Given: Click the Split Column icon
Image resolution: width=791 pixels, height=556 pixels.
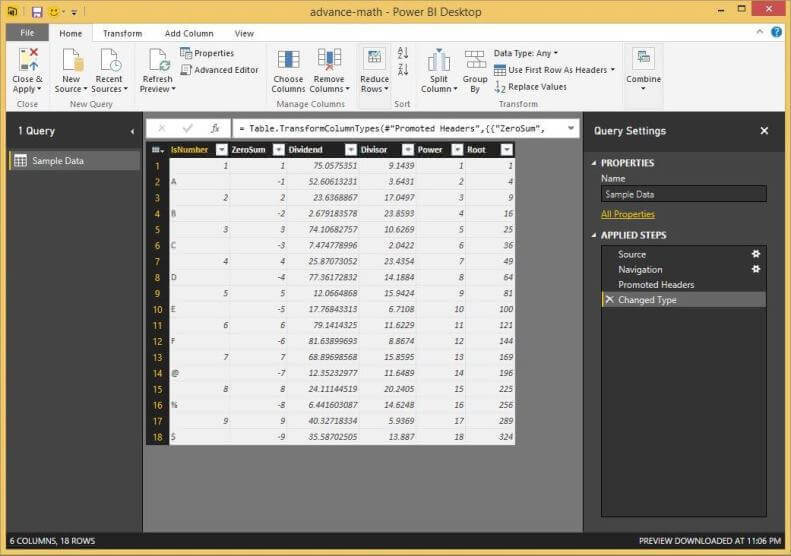Looking at the screenshot, I should click(x=438, y=60).
